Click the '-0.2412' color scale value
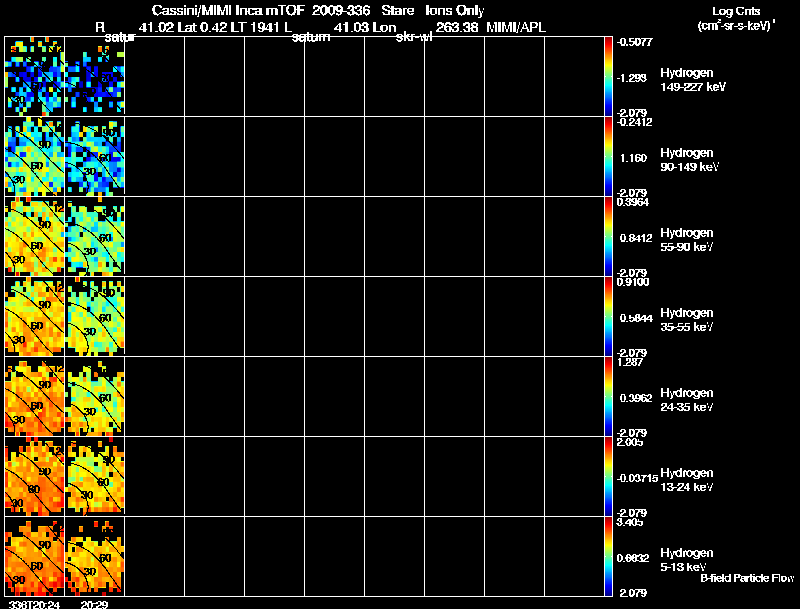The height and width of the screenshot is (609, 800). coord(634,122)
